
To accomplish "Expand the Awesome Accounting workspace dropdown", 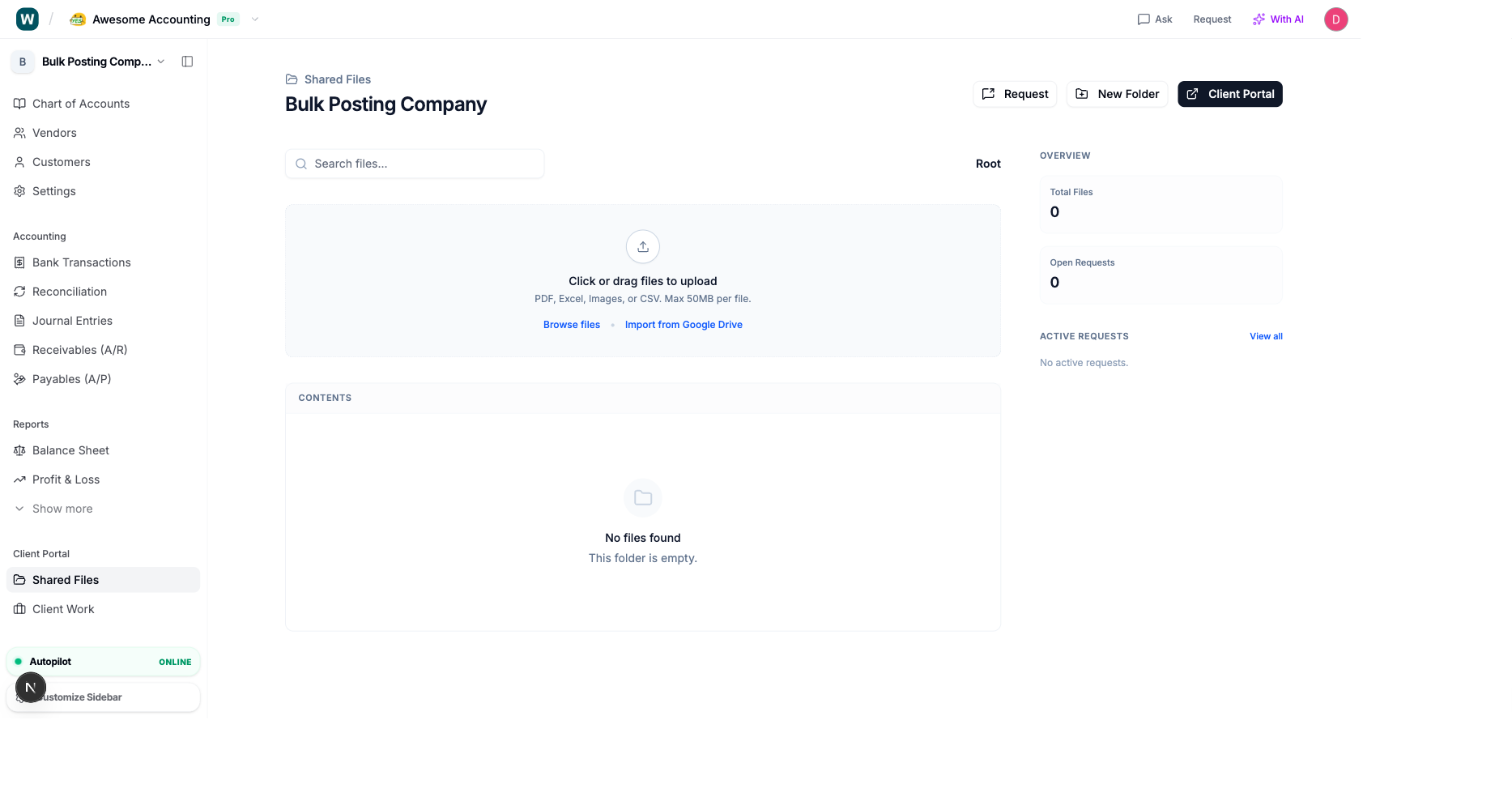I will (254, 19).
